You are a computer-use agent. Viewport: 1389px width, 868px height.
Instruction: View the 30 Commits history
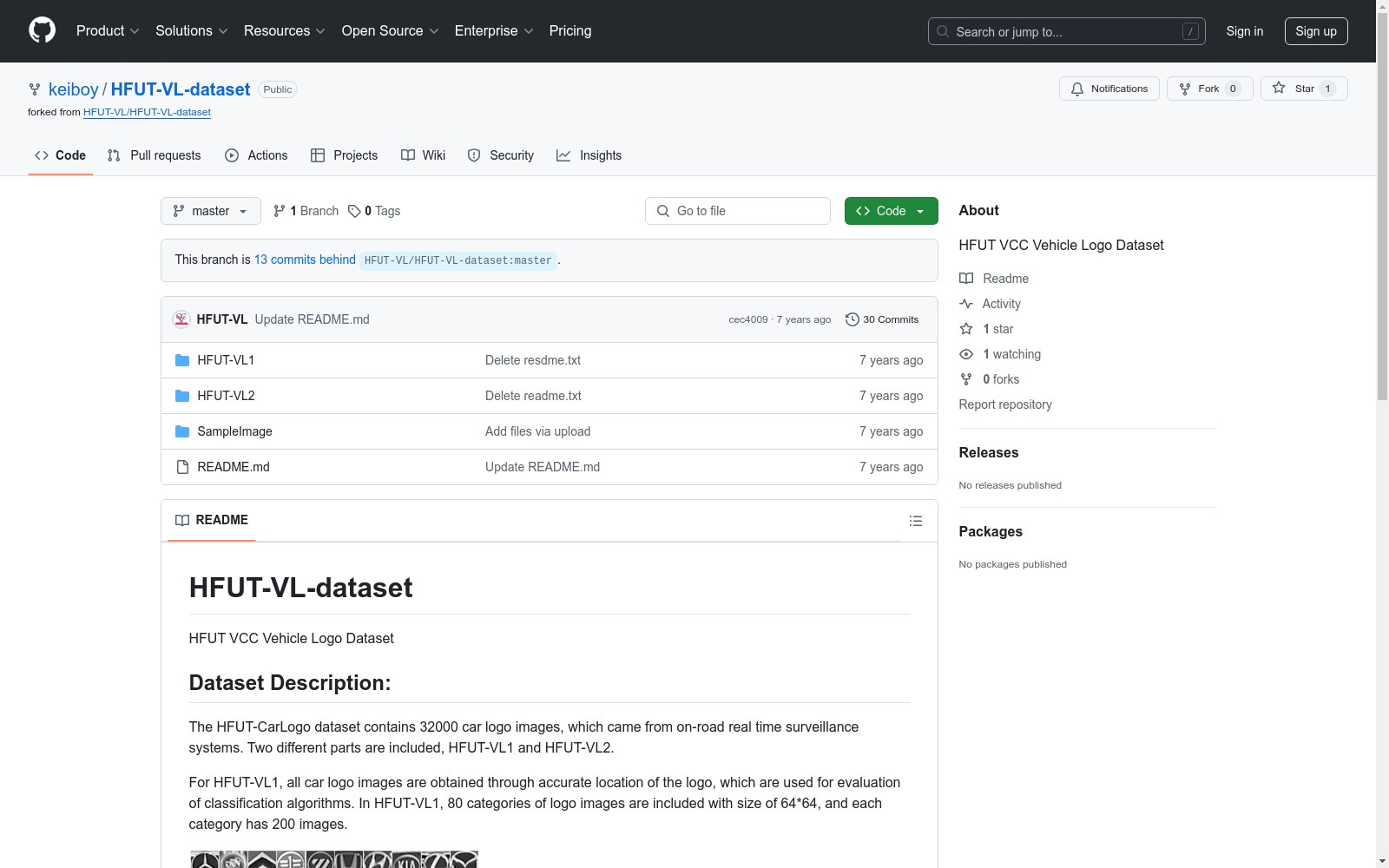882,319
